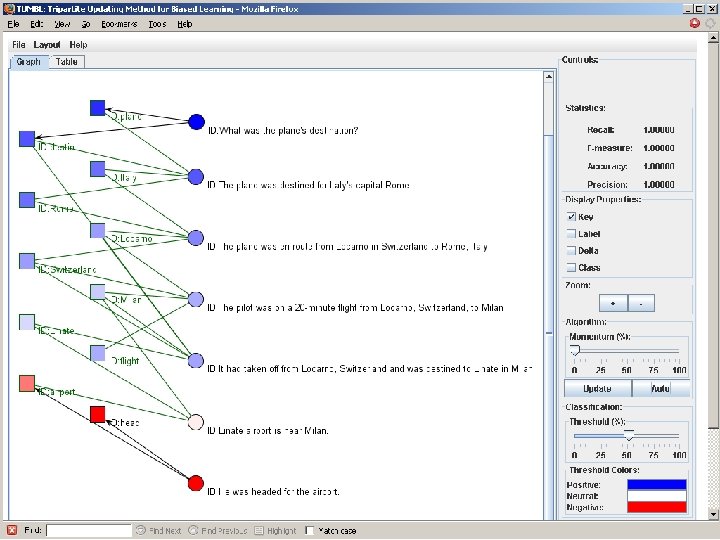Enable the Label display checkbox
Viewport: 720px width, 540px height.
(x=571, y=233)
